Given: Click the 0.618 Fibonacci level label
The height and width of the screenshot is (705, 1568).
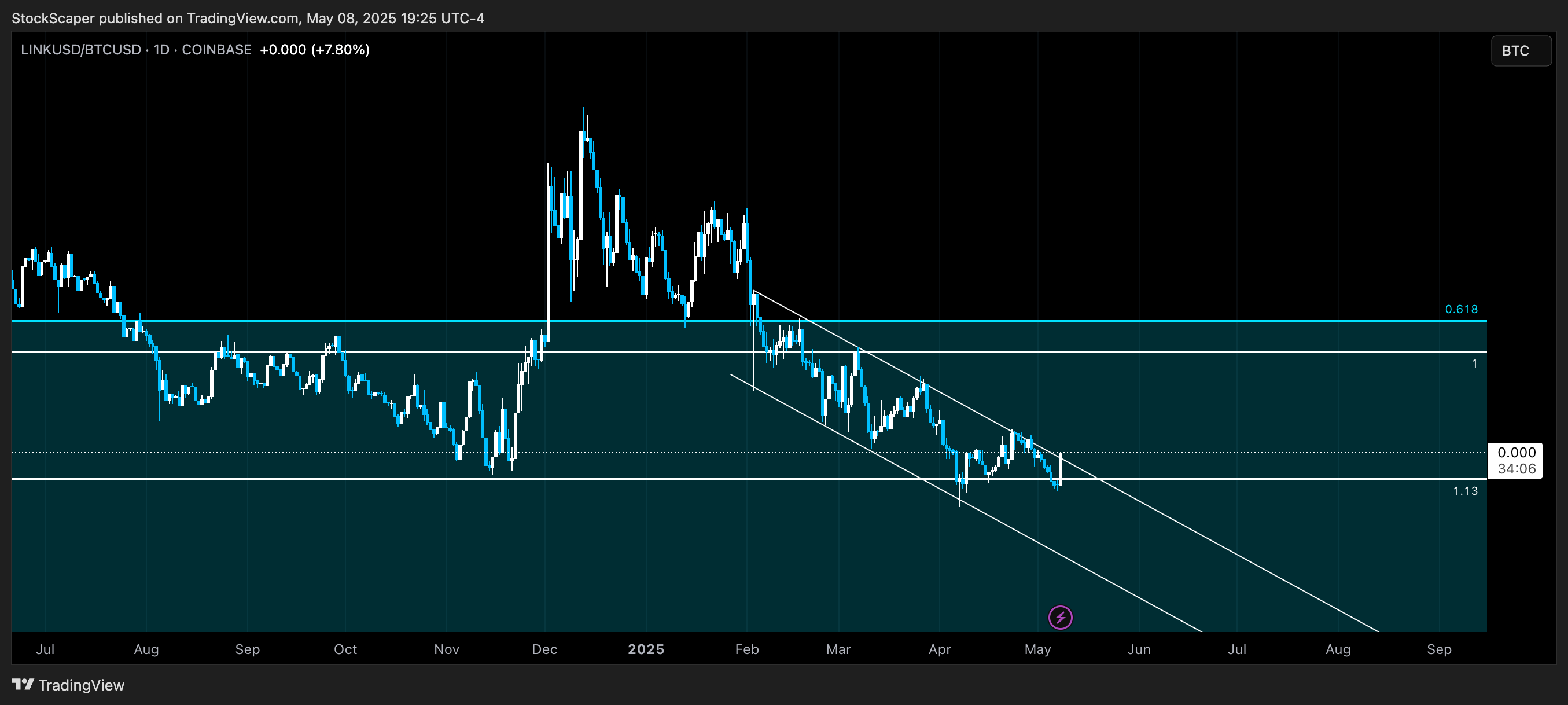Looking at the screenshot, I should pyautogui.click(x=1462, y=309).
